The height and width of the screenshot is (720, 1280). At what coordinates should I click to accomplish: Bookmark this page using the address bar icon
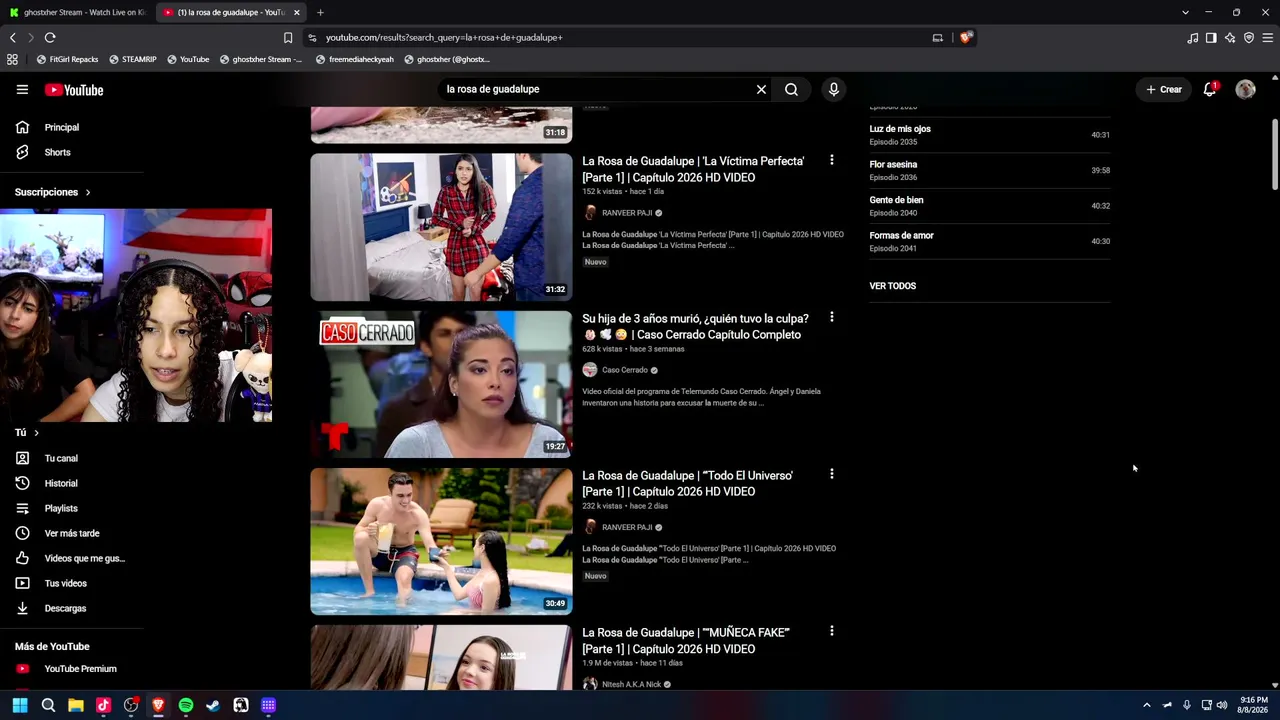point(288,37)
